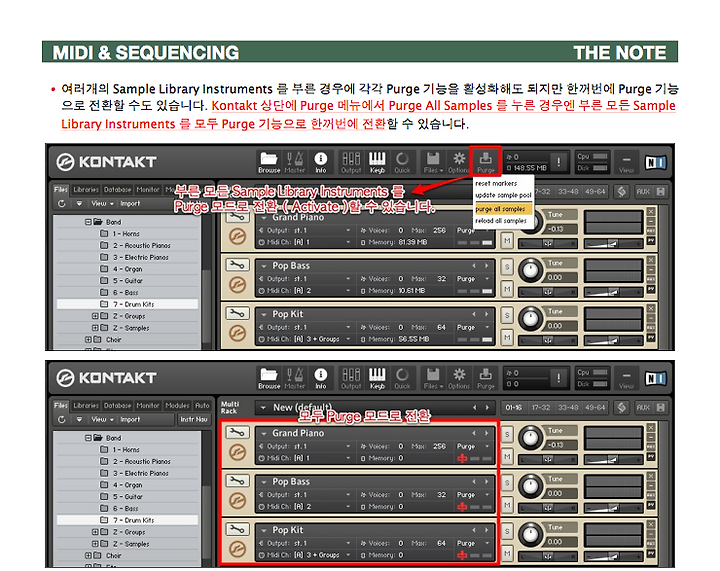Open the Browse icon in the lower Kontakt toolbar
This screenshot has height=571, width=720.
click(269, 379)
